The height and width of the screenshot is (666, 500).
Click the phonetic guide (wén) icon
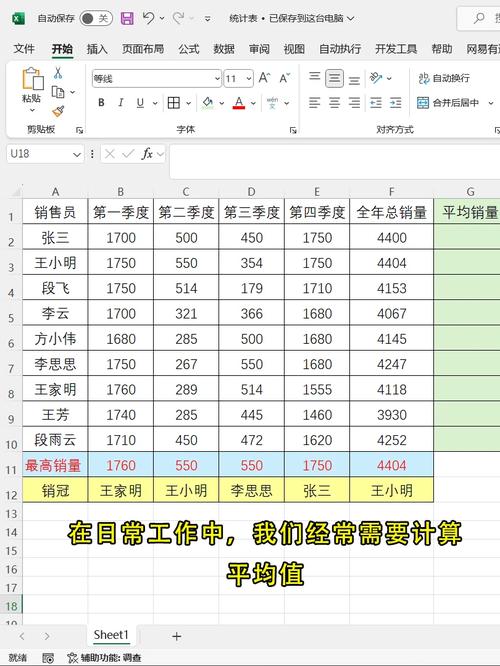[x=272, y=103]
